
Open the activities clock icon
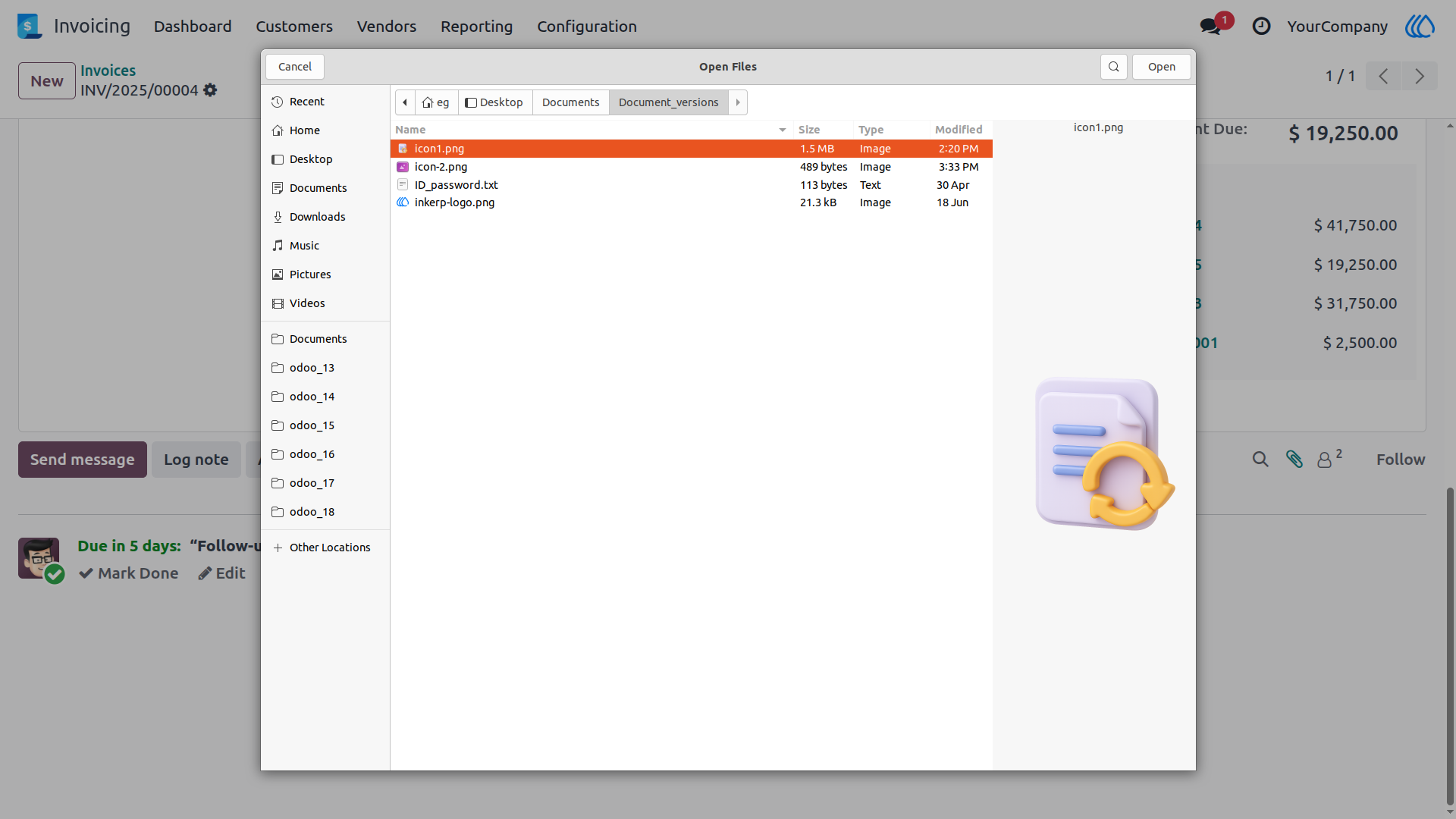1261,27
